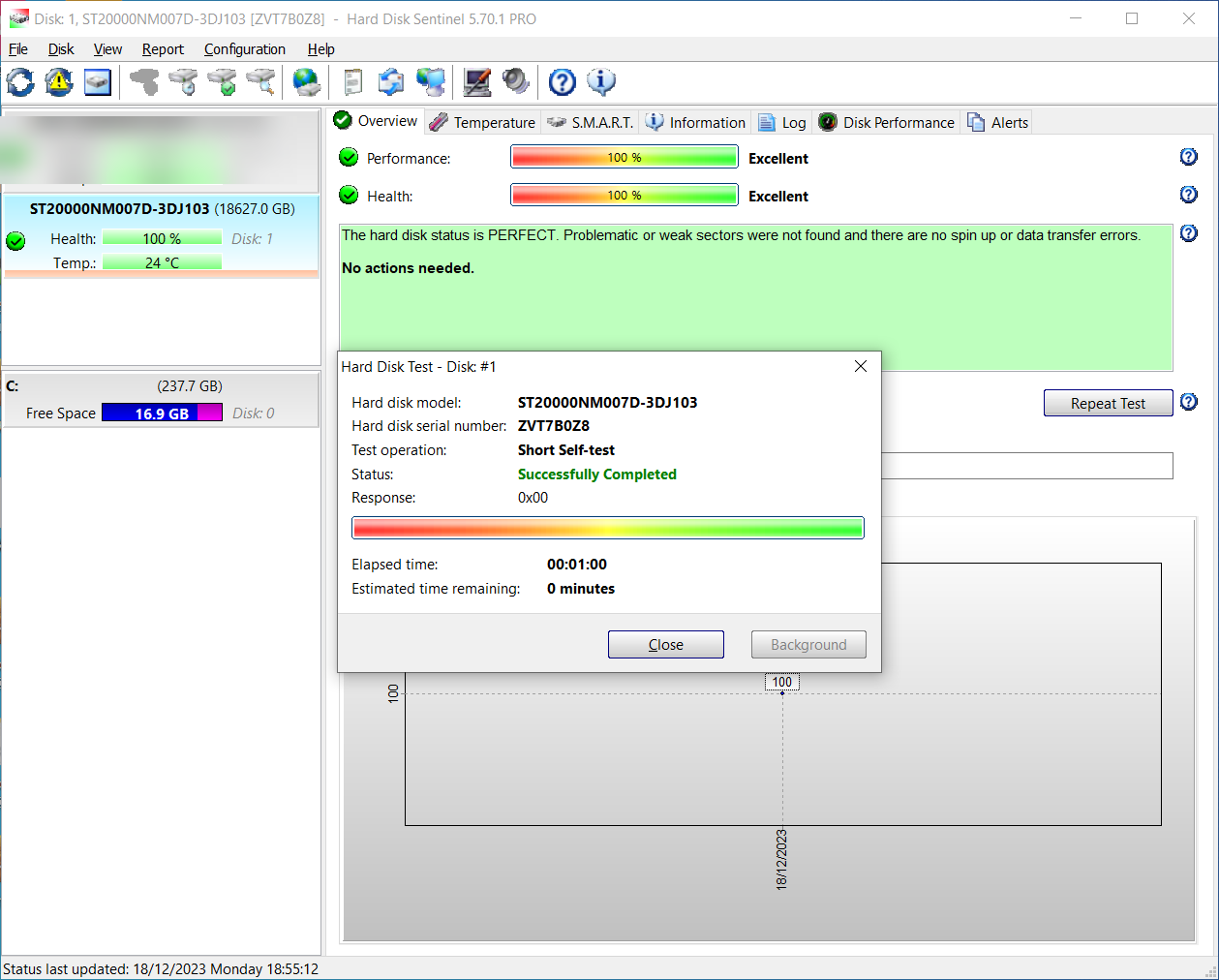The height and width of the screenshot is (980, 1219).
Task: Dismiss Hard Disk Test dialog with X
Action: pos(861,366)
